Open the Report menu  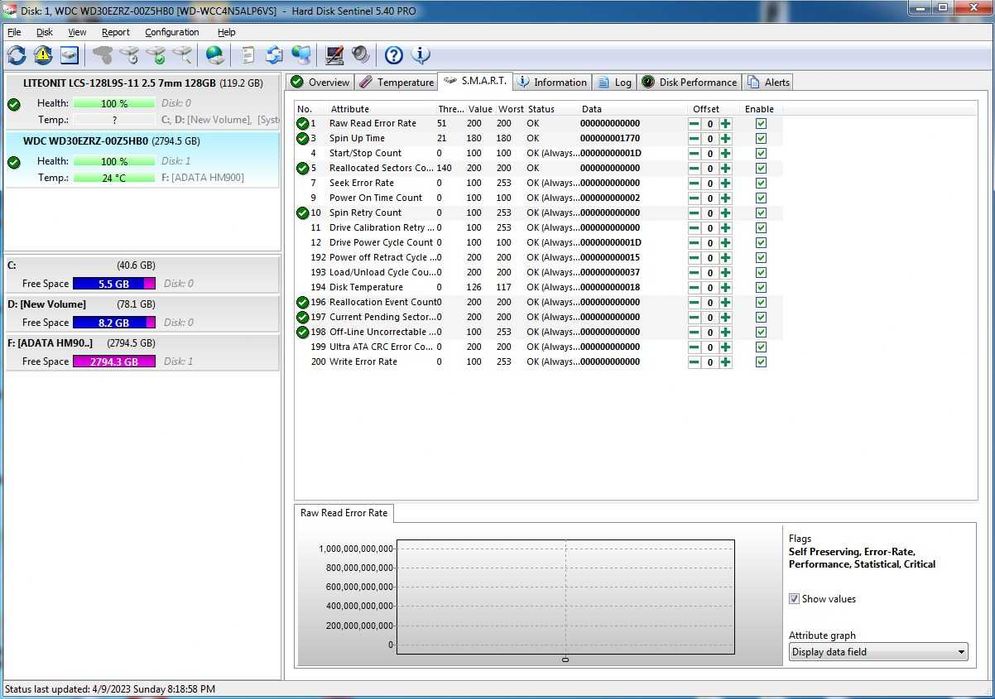115,32
